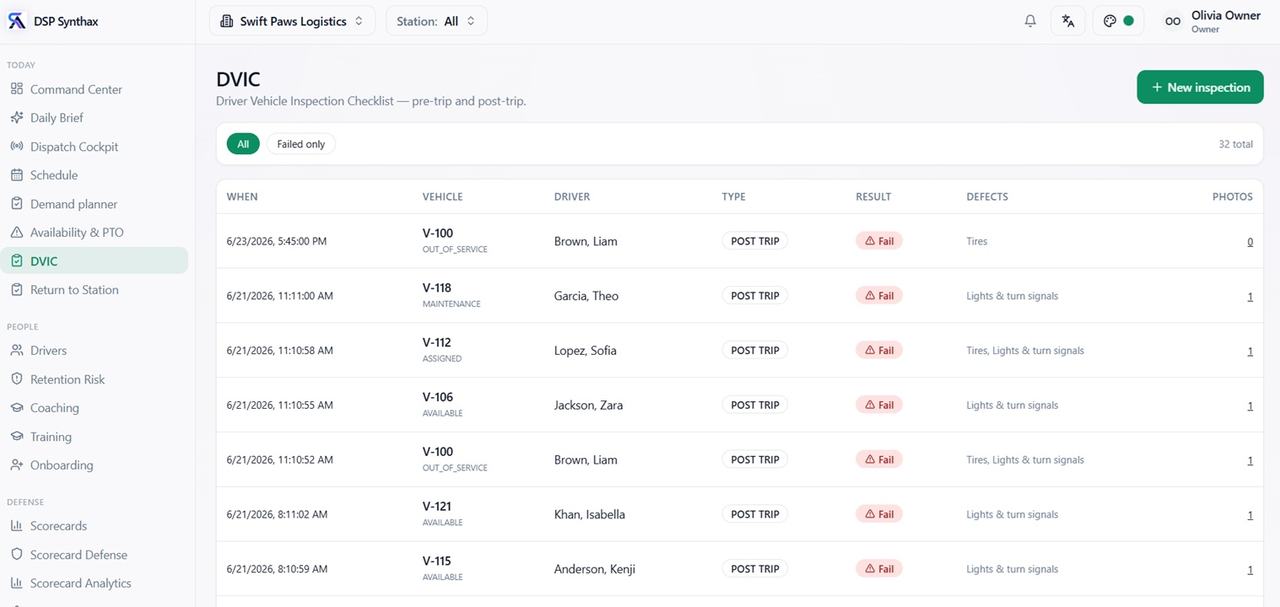Open the language translation switcher
The image size is (1280, 607).
coord(1068,21)
